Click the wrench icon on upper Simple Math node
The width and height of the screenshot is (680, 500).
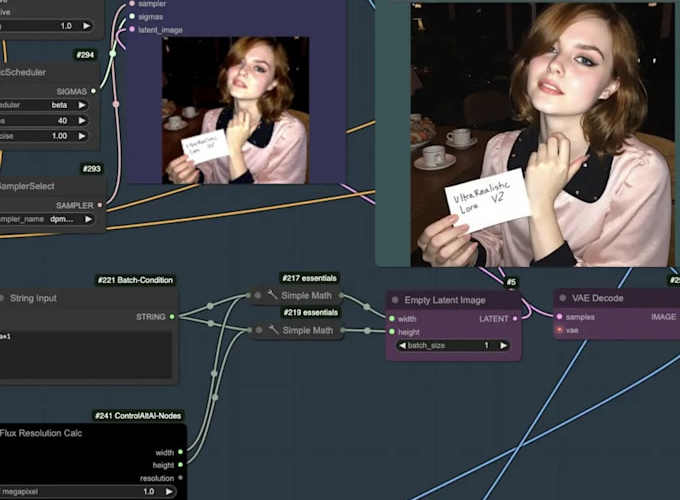click(x=272, y=296)
